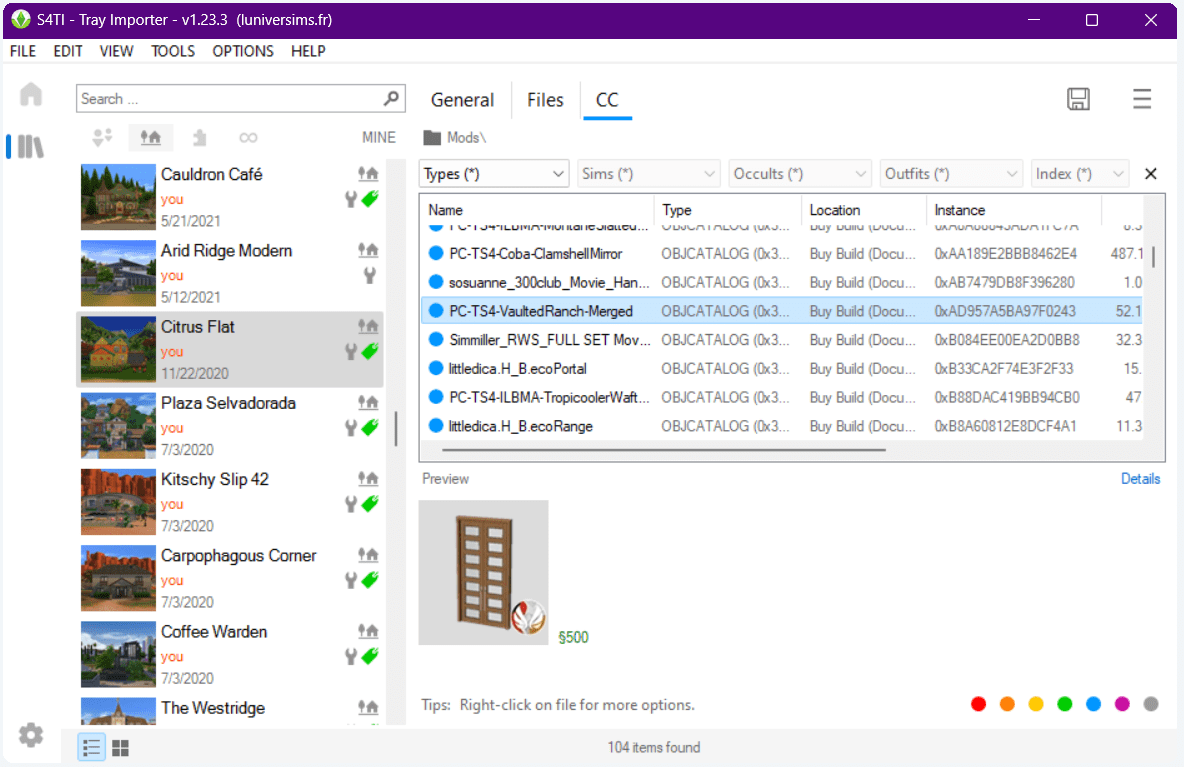Clear the filters with the X button
The height and width of the screenshot is (767, 1184).
pyautogui.click(x=1150, y=173)
